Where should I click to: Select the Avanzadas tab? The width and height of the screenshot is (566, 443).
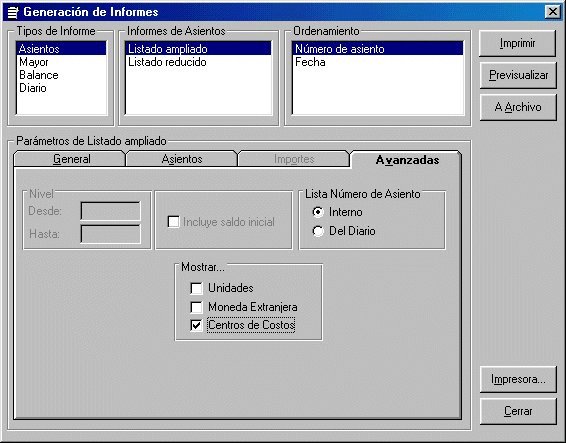point(406,159)
